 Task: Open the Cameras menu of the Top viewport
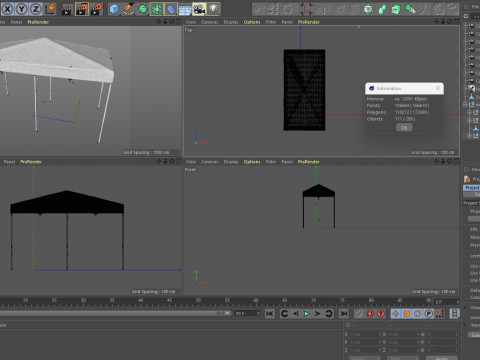210,22
